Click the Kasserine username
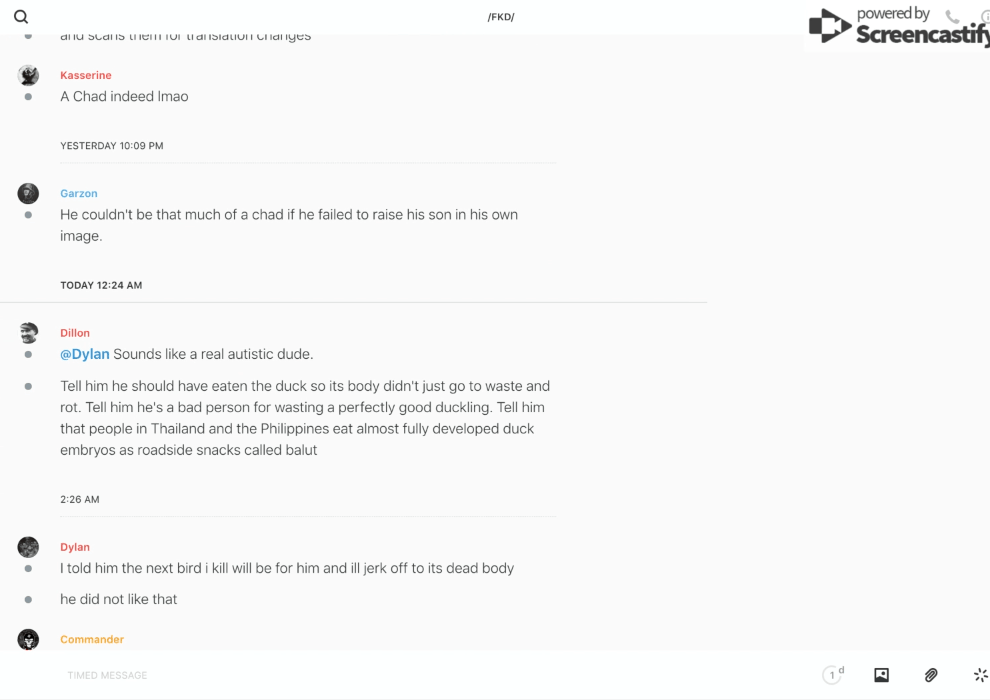Viewport: 990px width, 700px height. coord(86,75)
